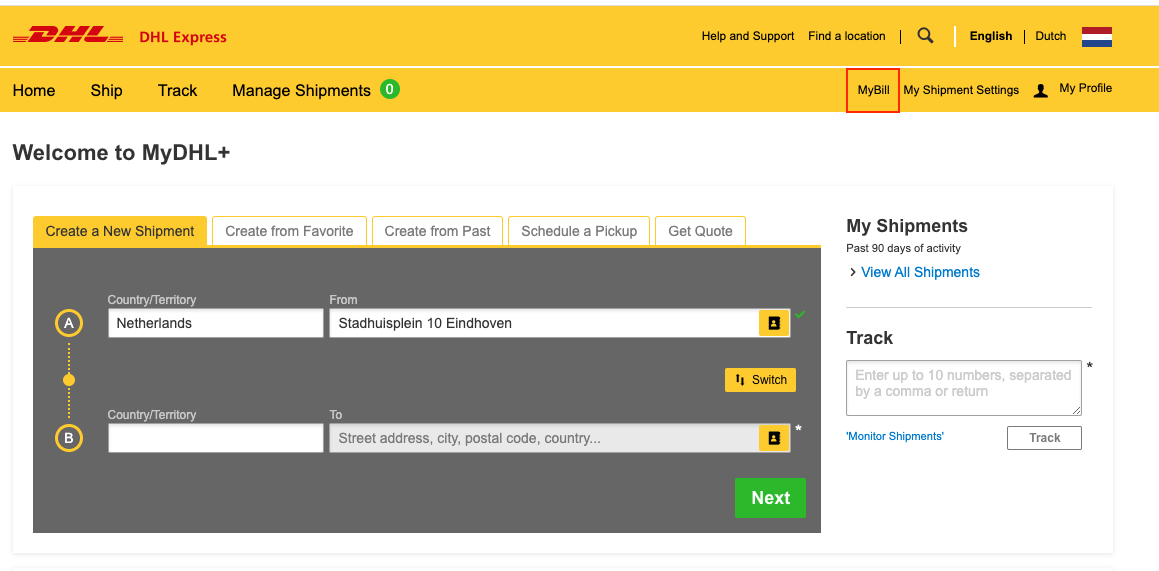Image resolution: width=1159 pixels, height=571 pixels.
Task: Open the Get Quote tab
Action: (x=700, y=231)
